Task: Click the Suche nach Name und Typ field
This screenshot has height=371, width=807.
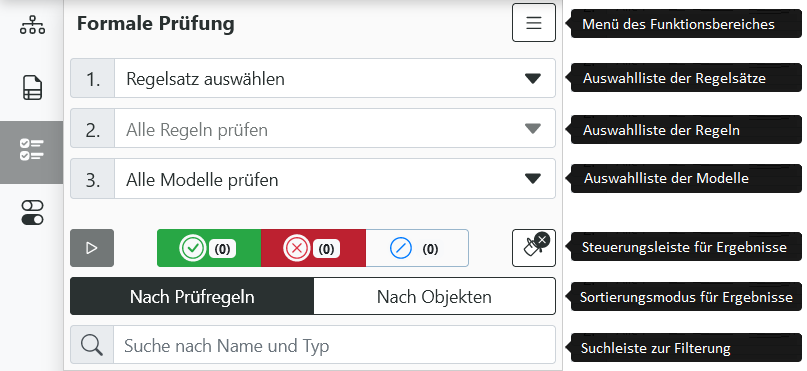Action: pyautogui.click(x=335, y=345)
